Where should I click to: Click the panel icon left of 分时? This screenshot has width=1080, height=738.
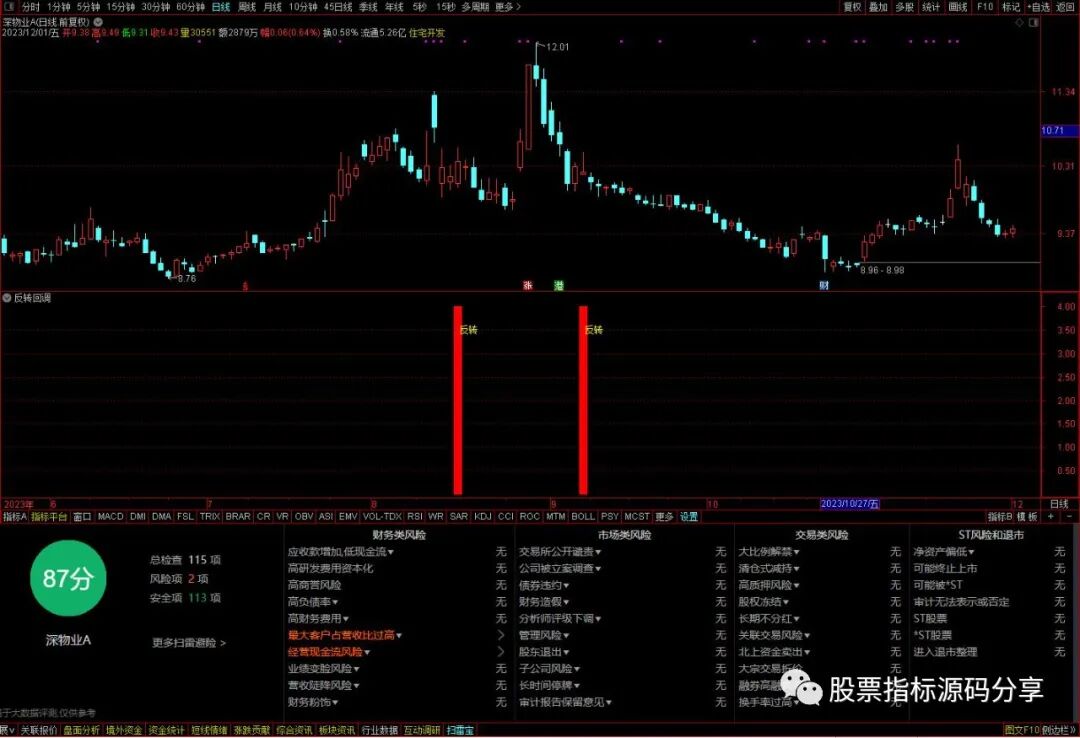(8, 6)
